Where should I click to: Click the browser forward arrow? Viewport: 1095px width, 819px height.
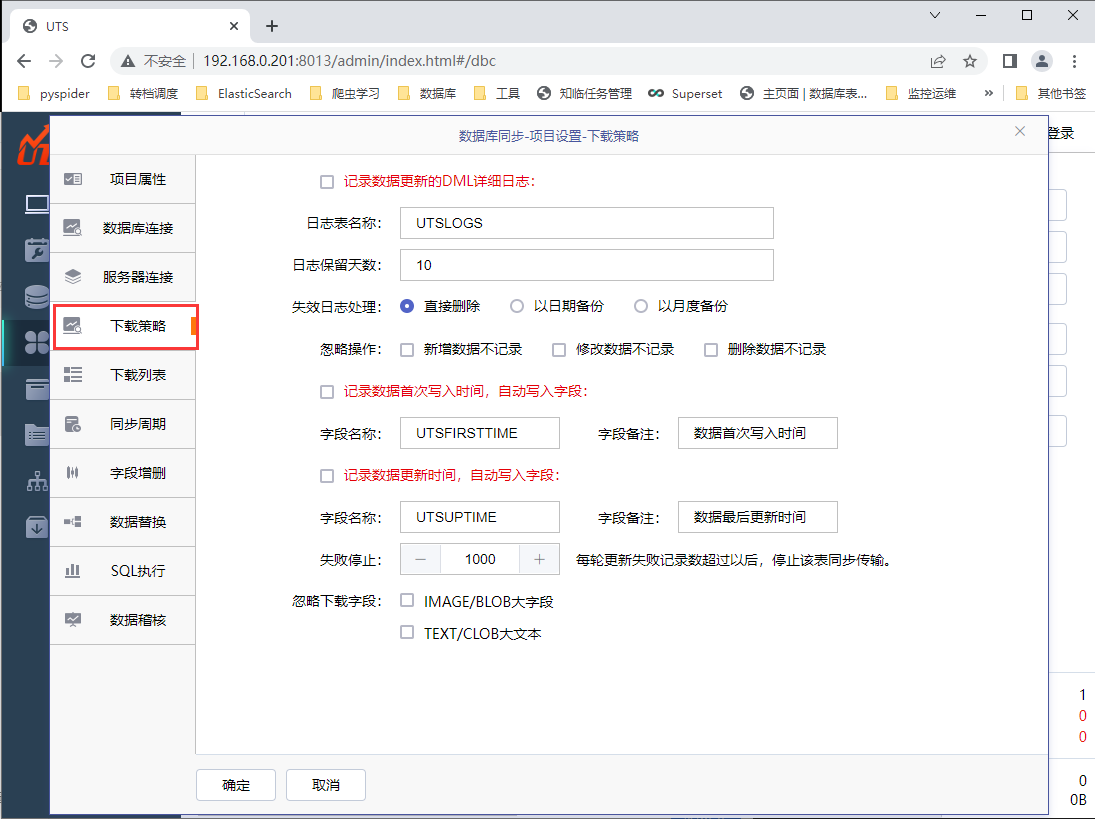[56, 61]
